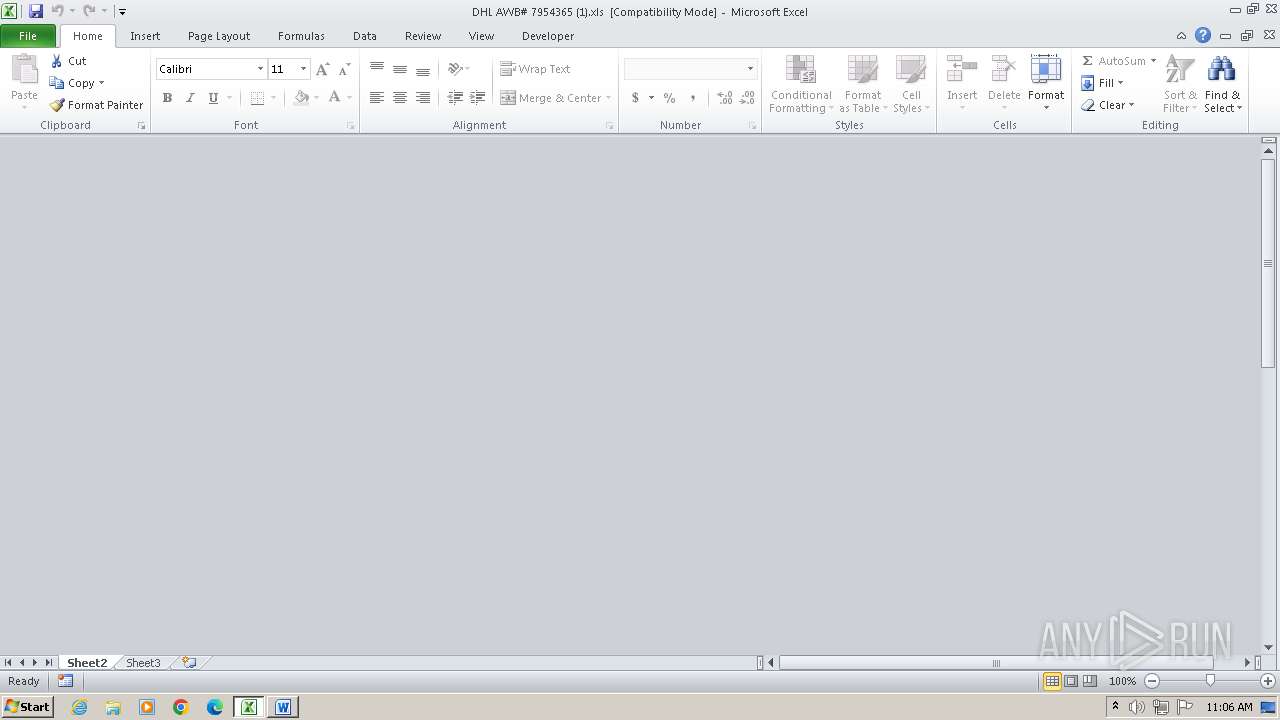The image size is (1280, 720).
Task: Open the Word icon in taskbar
Action: point(283,707)
